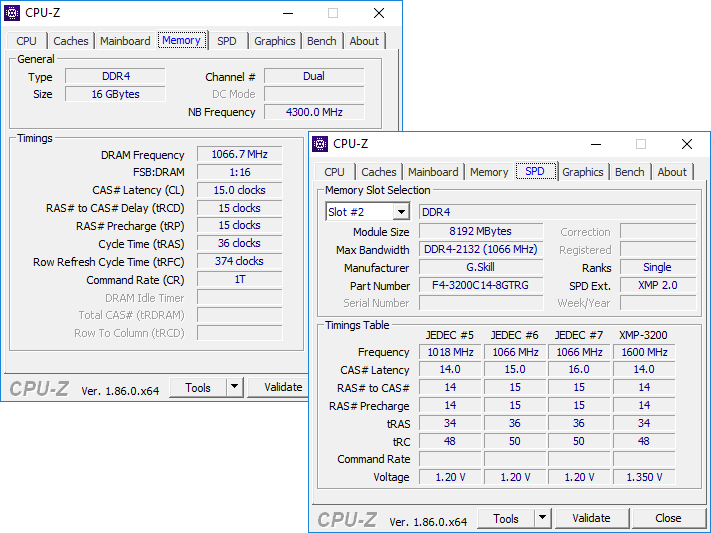The width and height of the screenshot is (711, 533).
Task: Open Tools dropdown arrow in the Memory window
Action: (234, 387)
